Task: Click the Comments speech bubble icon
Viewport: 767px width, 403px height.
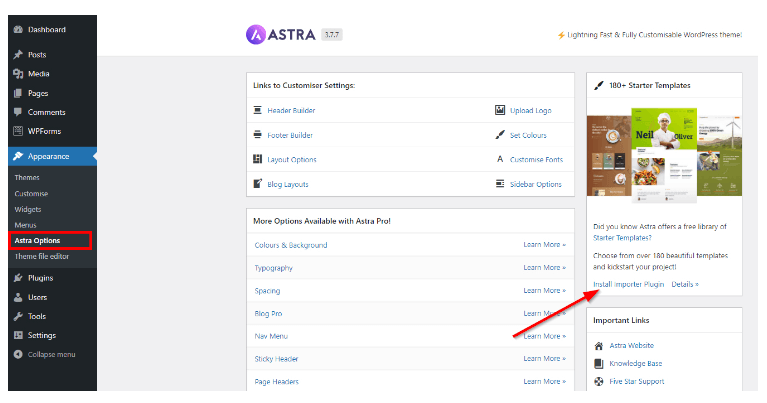Action: coord(18,112)
